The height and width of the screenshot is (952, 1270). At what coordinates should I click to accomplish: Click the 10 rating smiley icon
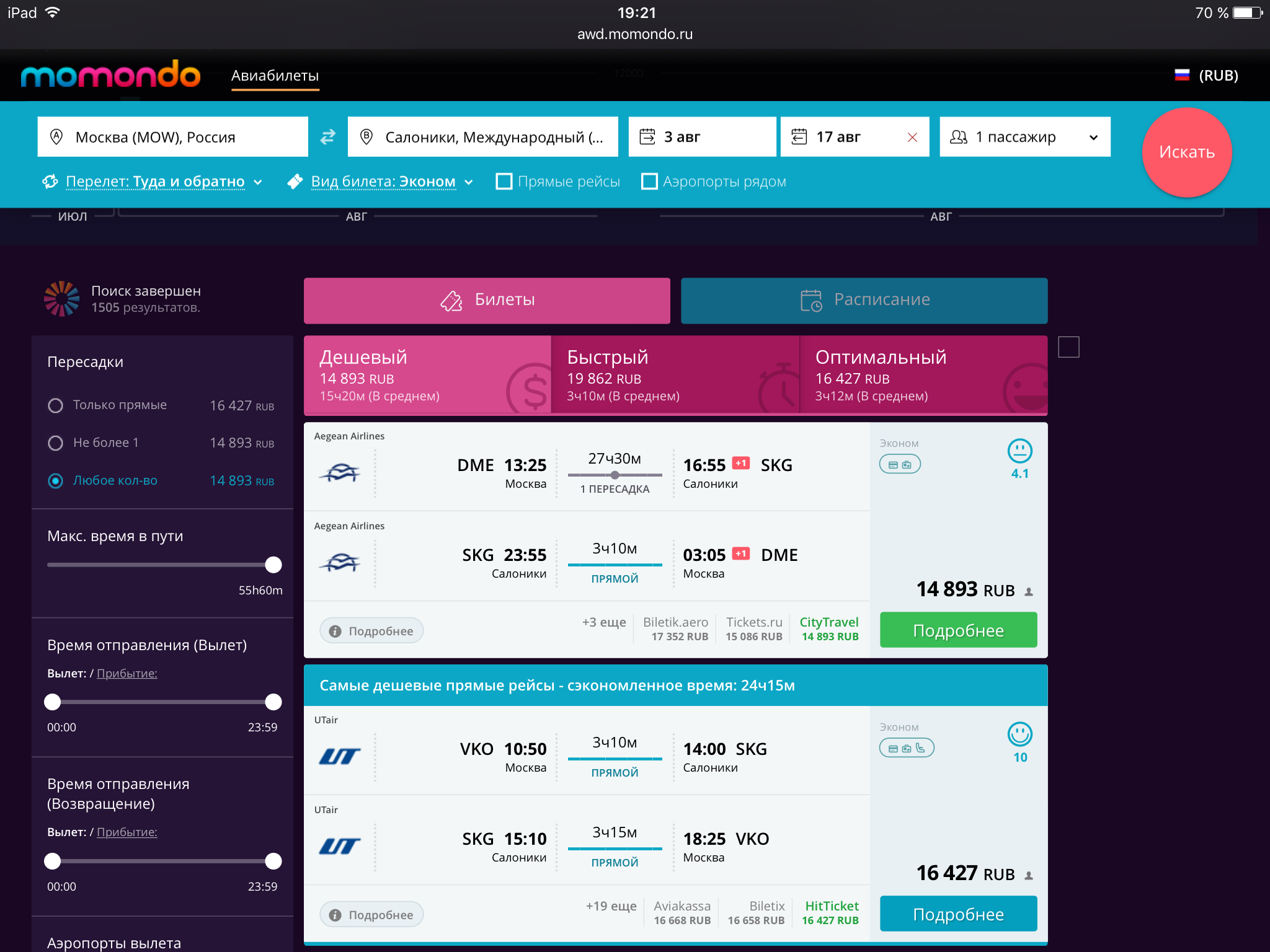click(x=1020, y=734)
